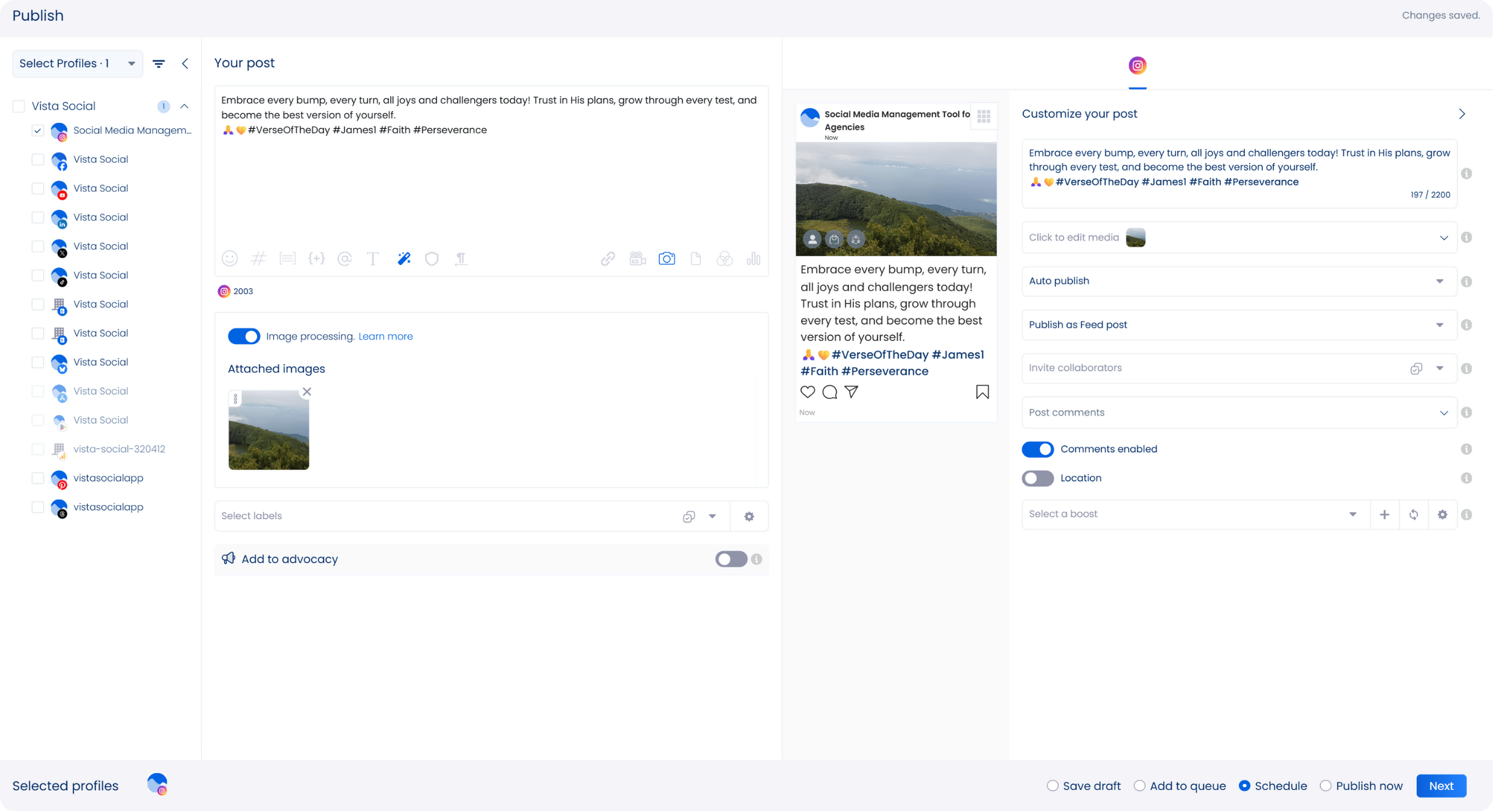Click the Next button

point(1441,786)
